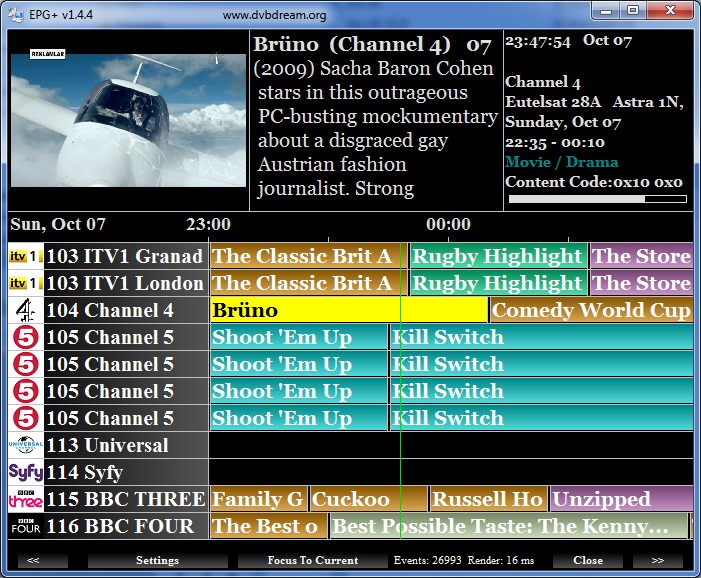Viewport: 701px width, 578px height.
Task: Select Family G programme on BBC THREE
Action: pos(258,499)
